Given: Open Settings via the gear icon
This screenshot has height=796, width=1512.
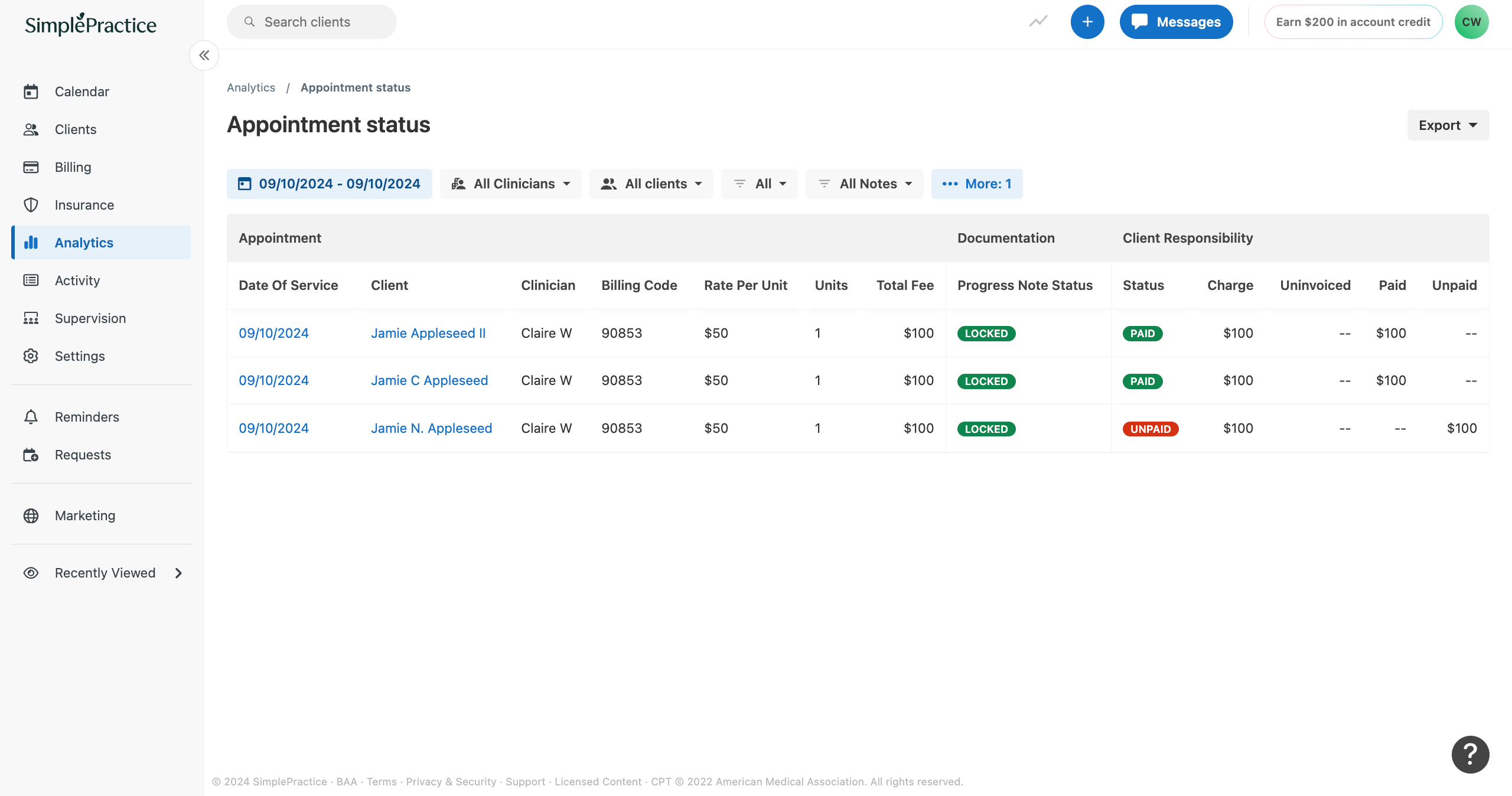Looking at the screenshot, I should (80, 355).
